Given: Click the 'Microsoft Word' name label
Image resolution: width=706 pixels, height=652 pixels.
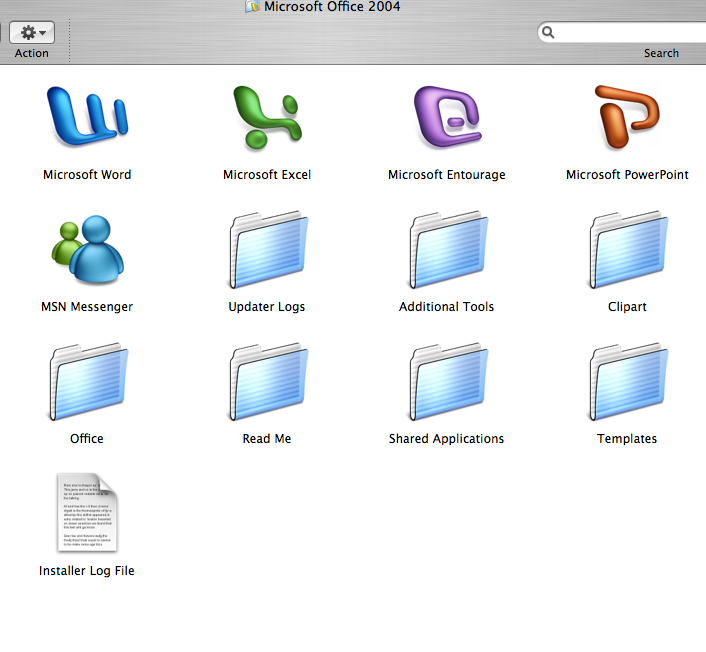Looking at the screenshot, I should pos(87,175).
